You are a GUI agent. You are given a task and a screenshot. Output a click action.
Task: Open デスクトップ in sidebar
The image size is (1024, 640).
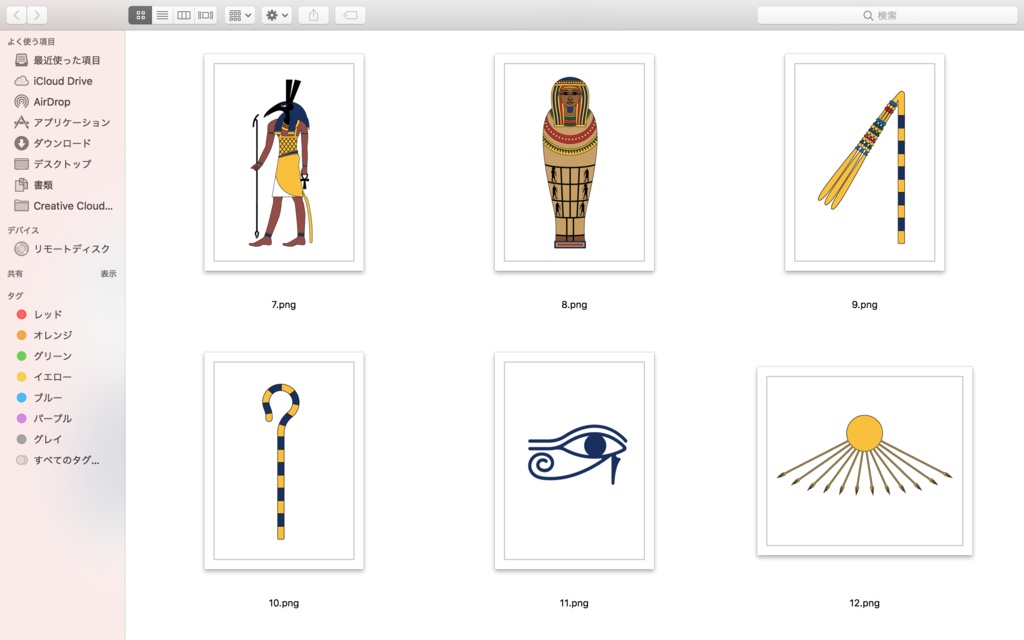point(63,164)
